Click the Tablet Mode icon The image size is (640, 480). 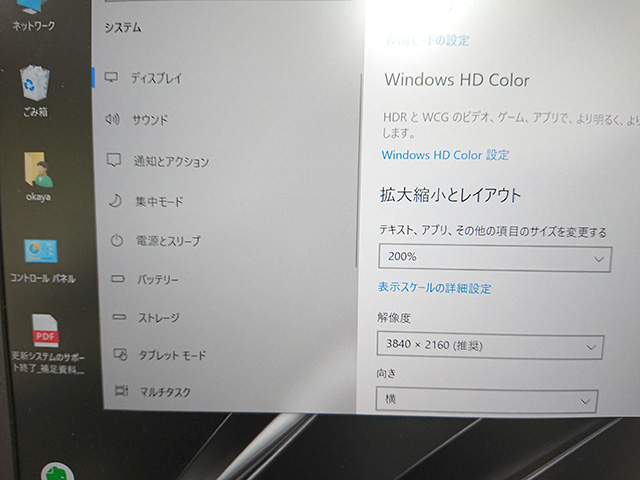120,355
